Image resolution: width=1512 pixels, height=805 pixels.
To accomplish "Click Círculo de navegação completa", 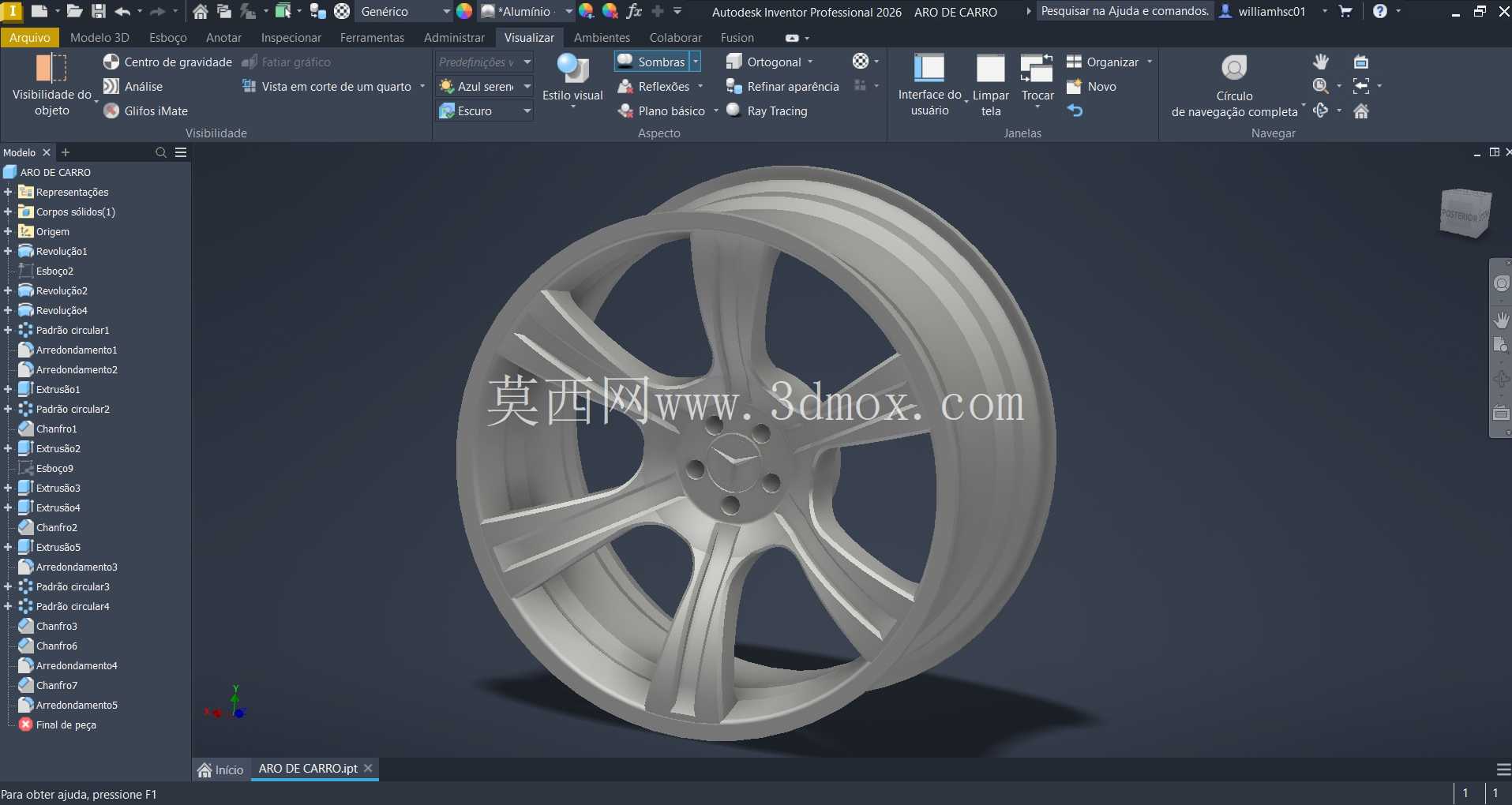I will click(1234, 85).
